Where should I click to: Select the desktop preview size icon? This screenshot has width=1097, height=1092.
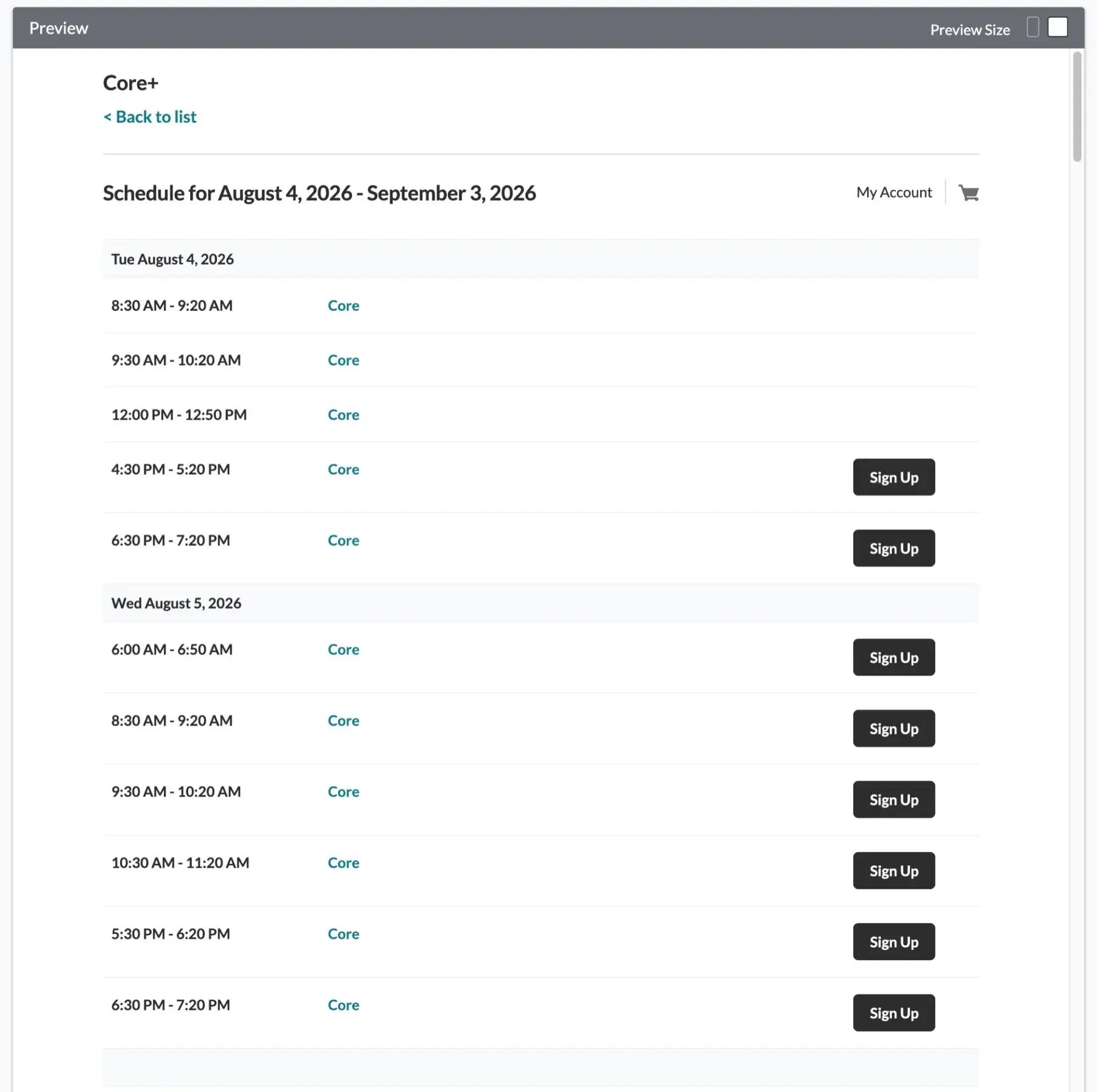pos(1057,27)
